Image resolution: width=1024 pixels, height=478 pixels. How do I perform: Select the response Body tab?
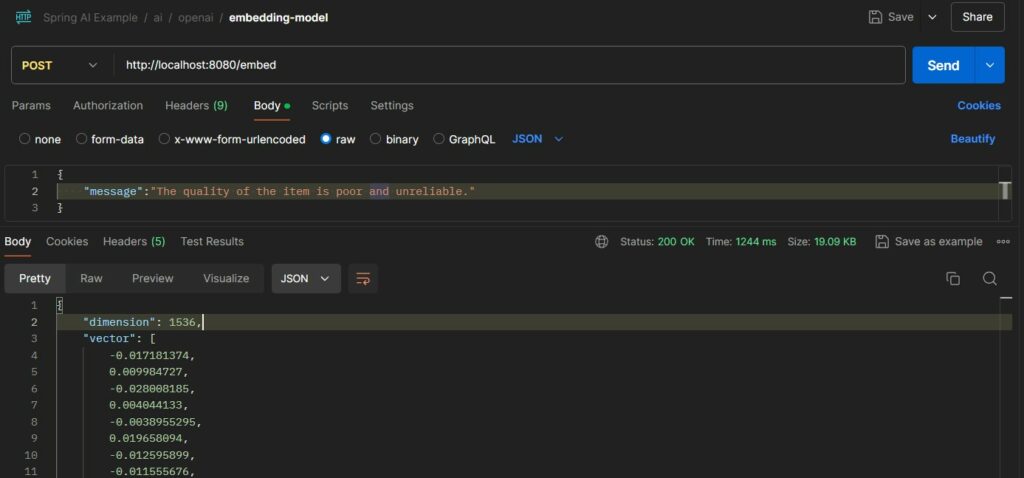(x=18, y=241)
